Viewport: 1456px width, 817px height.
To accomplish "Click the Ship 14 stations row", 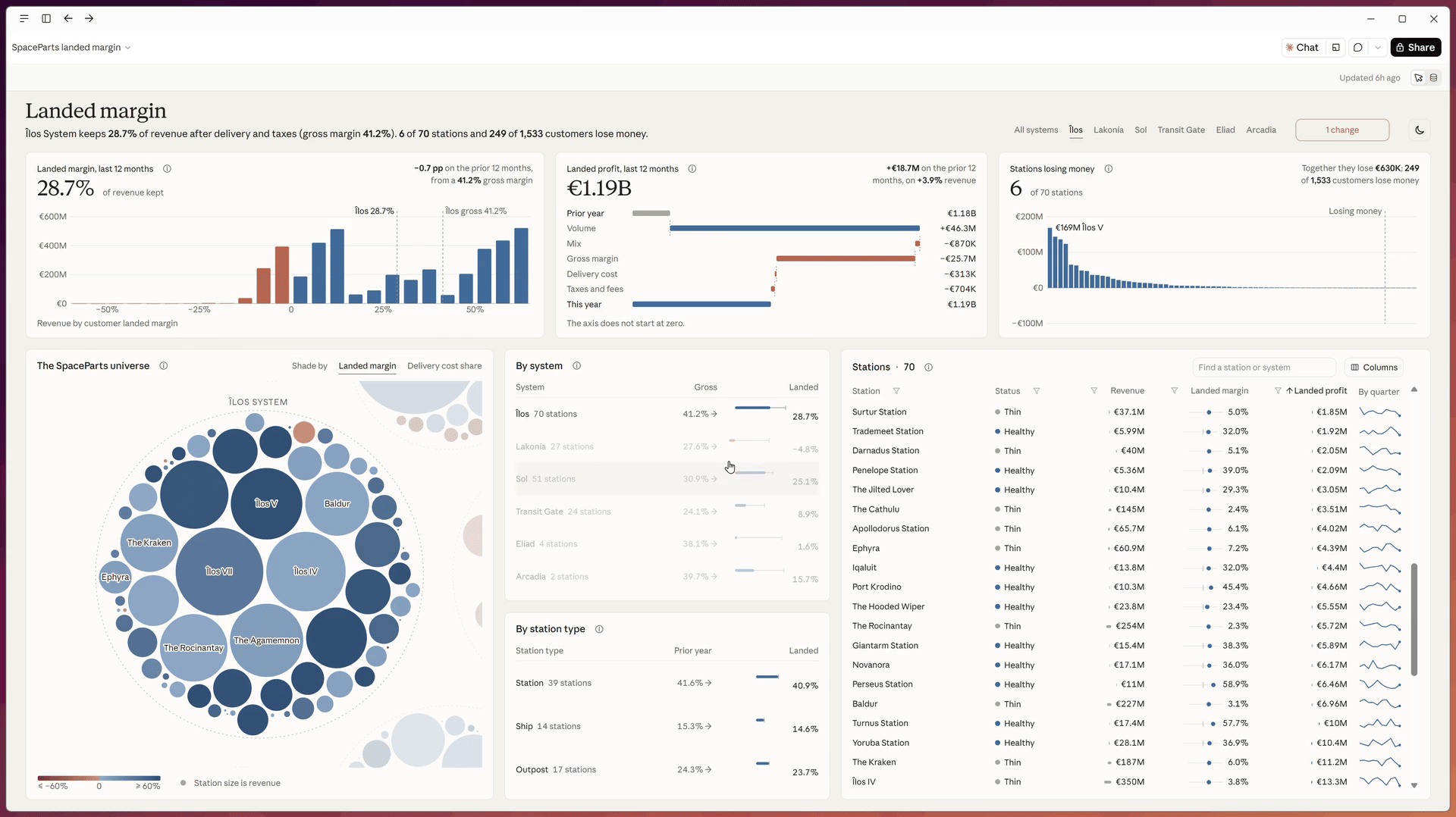I will (667, 726).
